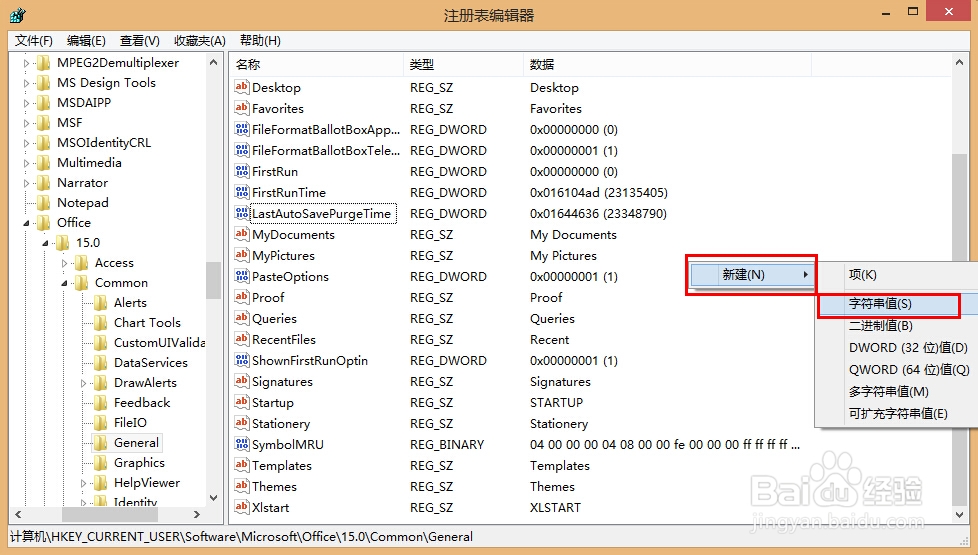This screenshot has width=978, height=555.
Task: Select the Chart Tools tree item
Action: (x=147, y=322)
